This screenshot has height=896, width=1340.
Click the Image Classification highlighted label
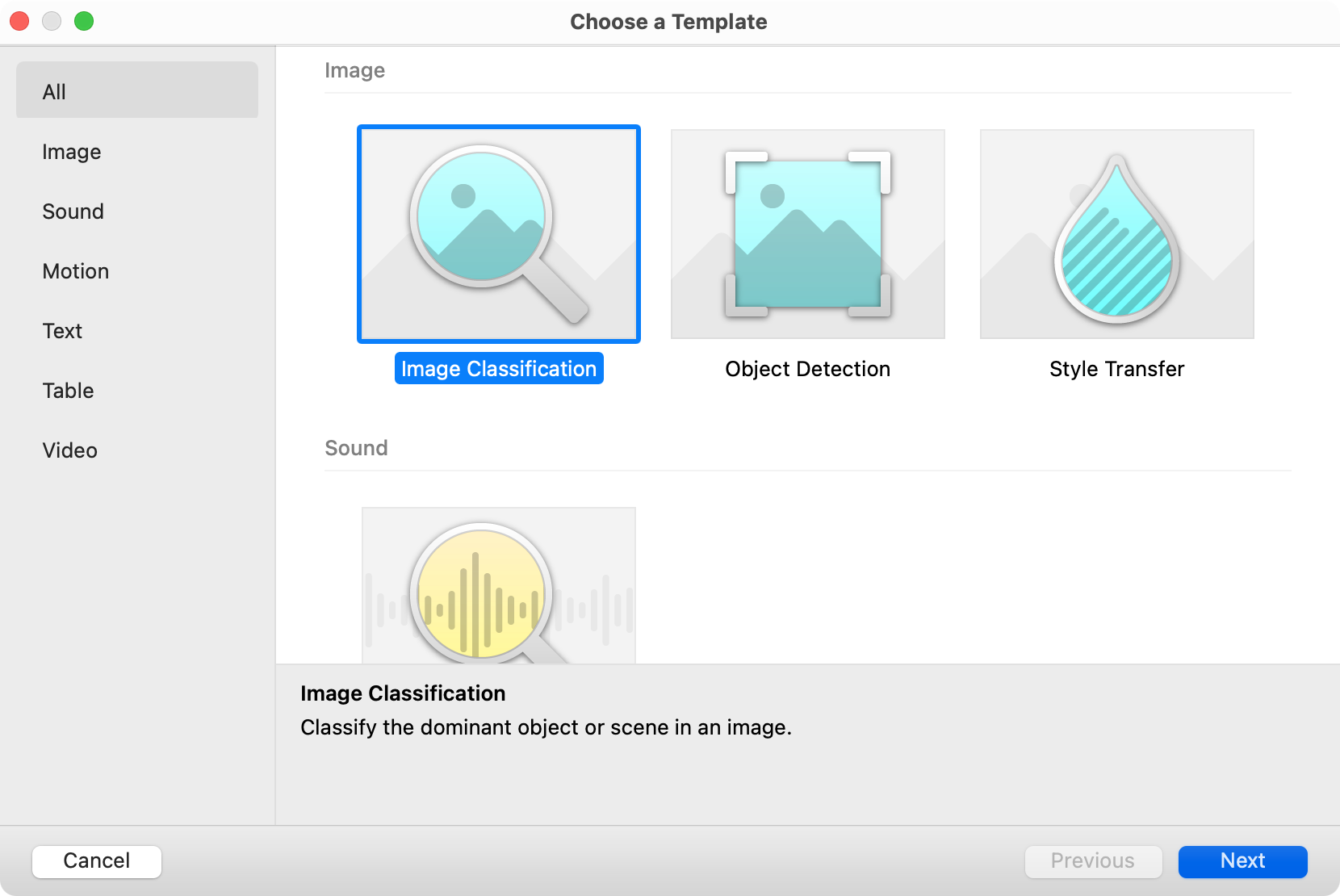[x=498, y=368]
